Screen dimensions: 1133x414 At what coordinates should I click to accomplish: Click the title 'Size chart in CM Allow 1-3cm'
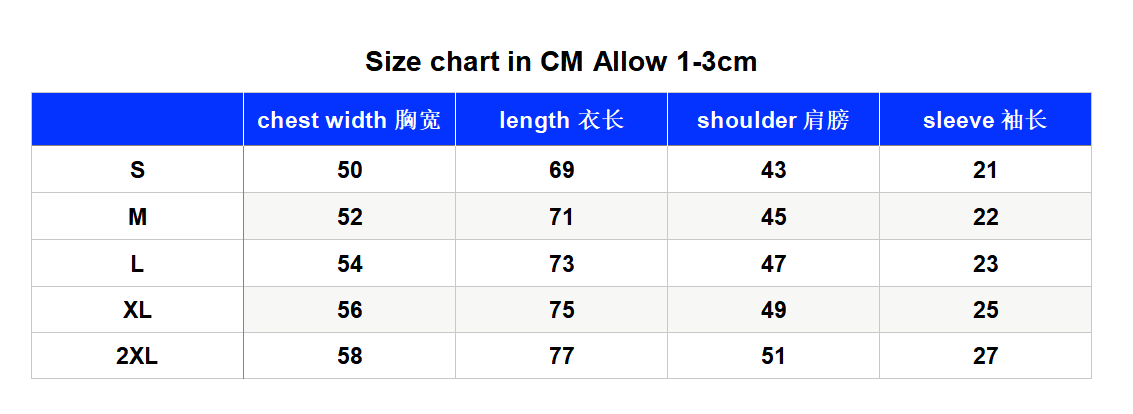click(561, 62)
